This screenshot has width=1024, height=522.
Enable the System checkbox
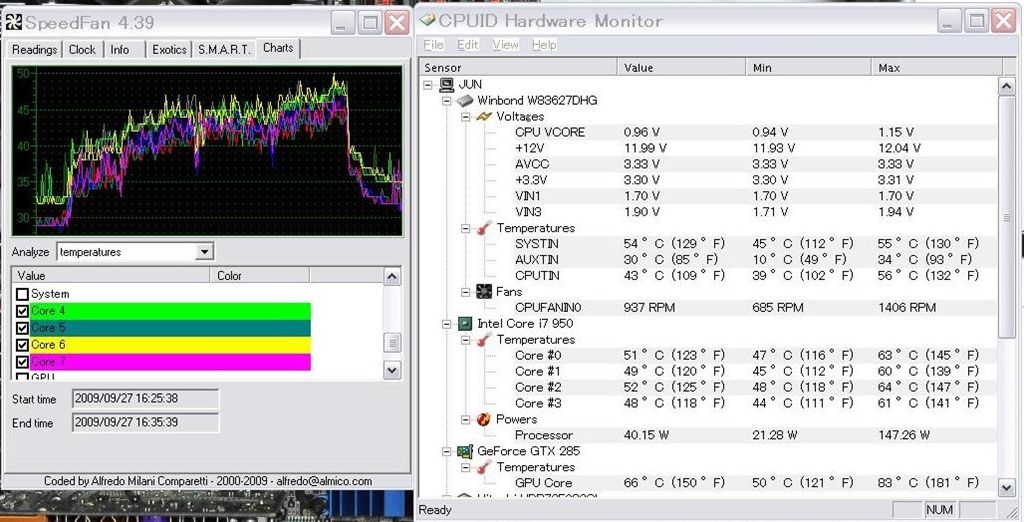22,294
